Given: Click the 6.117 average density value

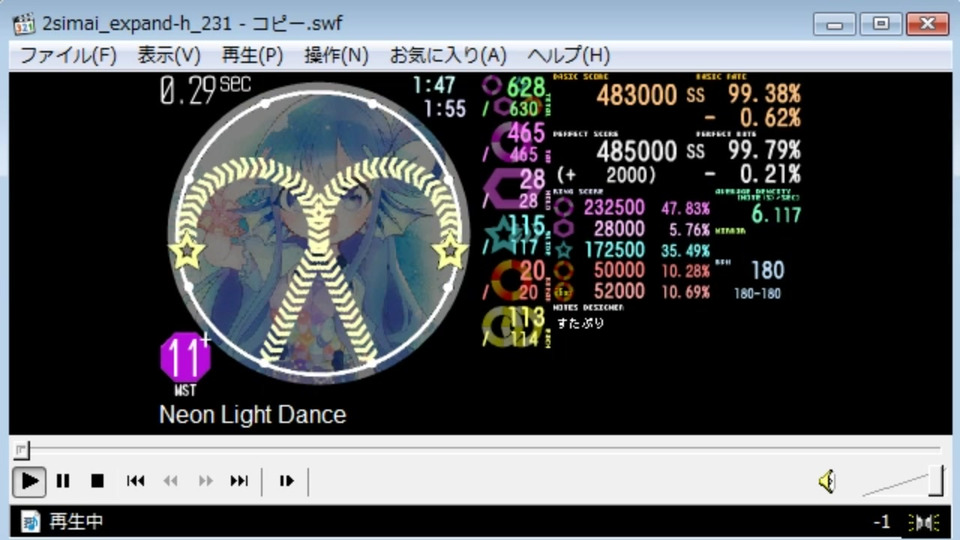Looking at the screenshot, I should 776,215.
